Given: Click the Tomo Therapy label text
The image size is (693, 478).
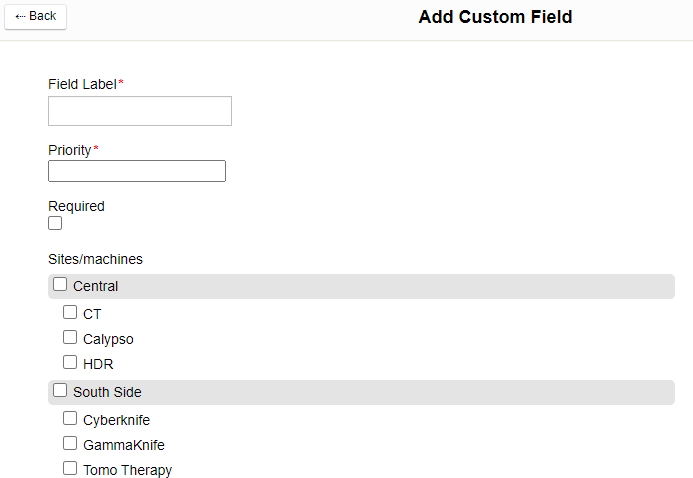Looking at the screenshot, I should point(127,470).
